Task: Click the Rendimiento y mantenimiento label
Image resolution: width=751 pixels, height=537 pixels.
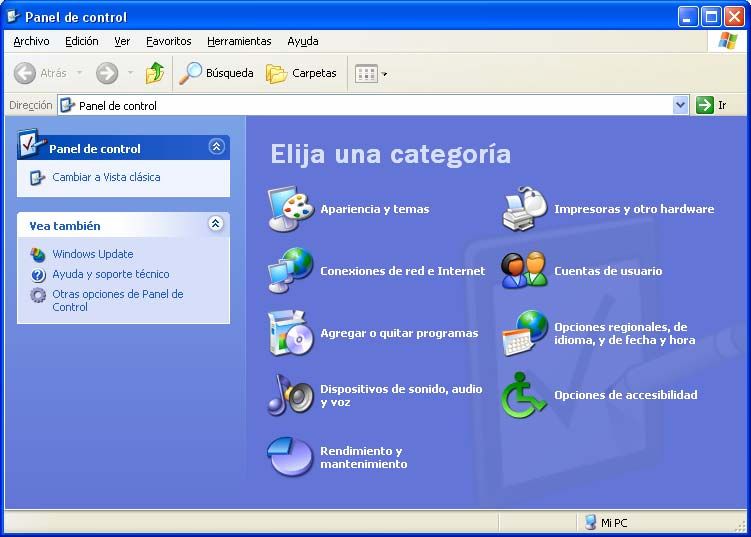Action: [x=364, y=457]
